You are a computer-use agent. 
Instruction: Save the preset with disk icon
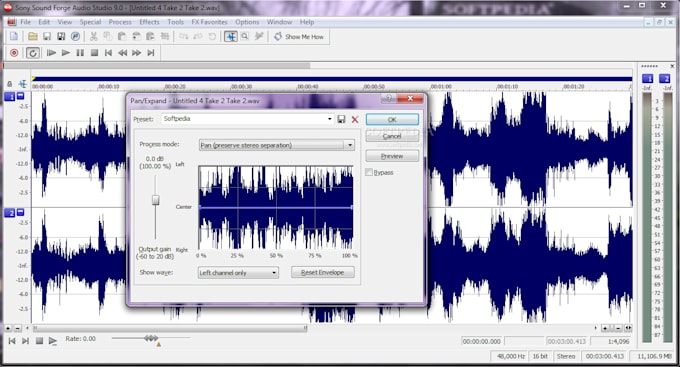click(x=342, y=119)
